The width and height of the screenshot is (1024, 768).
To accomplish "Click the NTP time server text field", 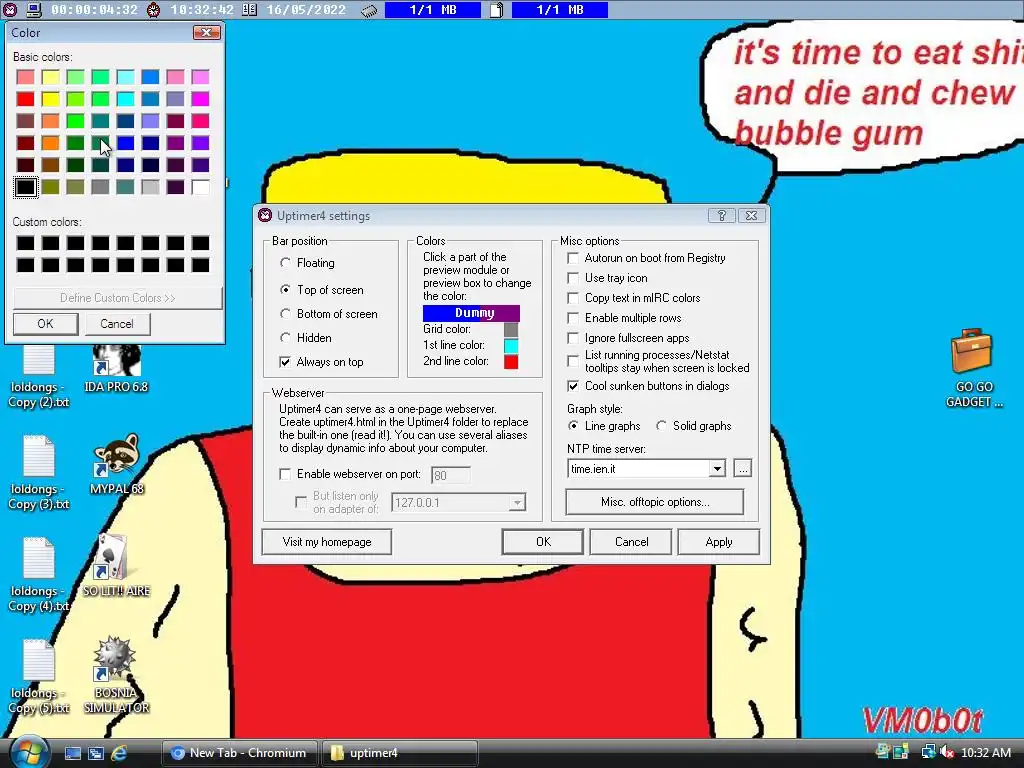I will pyautogui.click(x=639, y=469).
